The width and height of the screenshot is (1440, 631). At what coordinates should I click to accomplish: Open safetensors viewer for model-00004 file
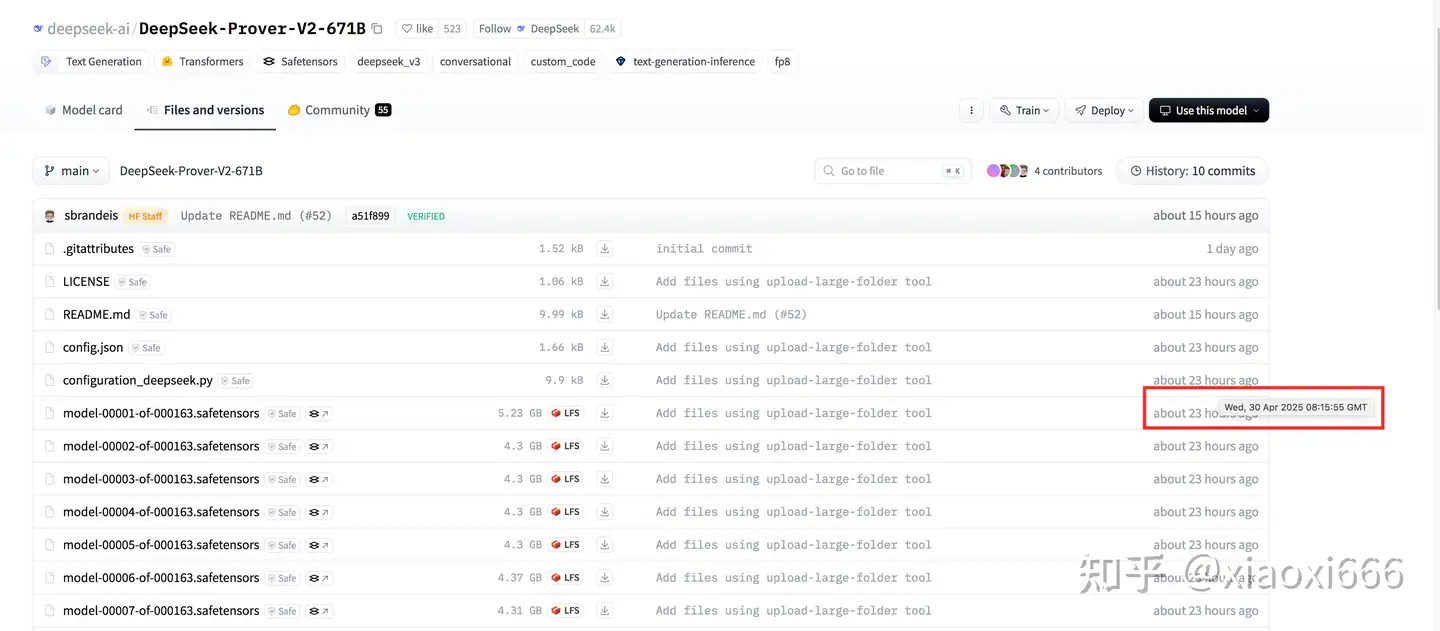[318, 513]
